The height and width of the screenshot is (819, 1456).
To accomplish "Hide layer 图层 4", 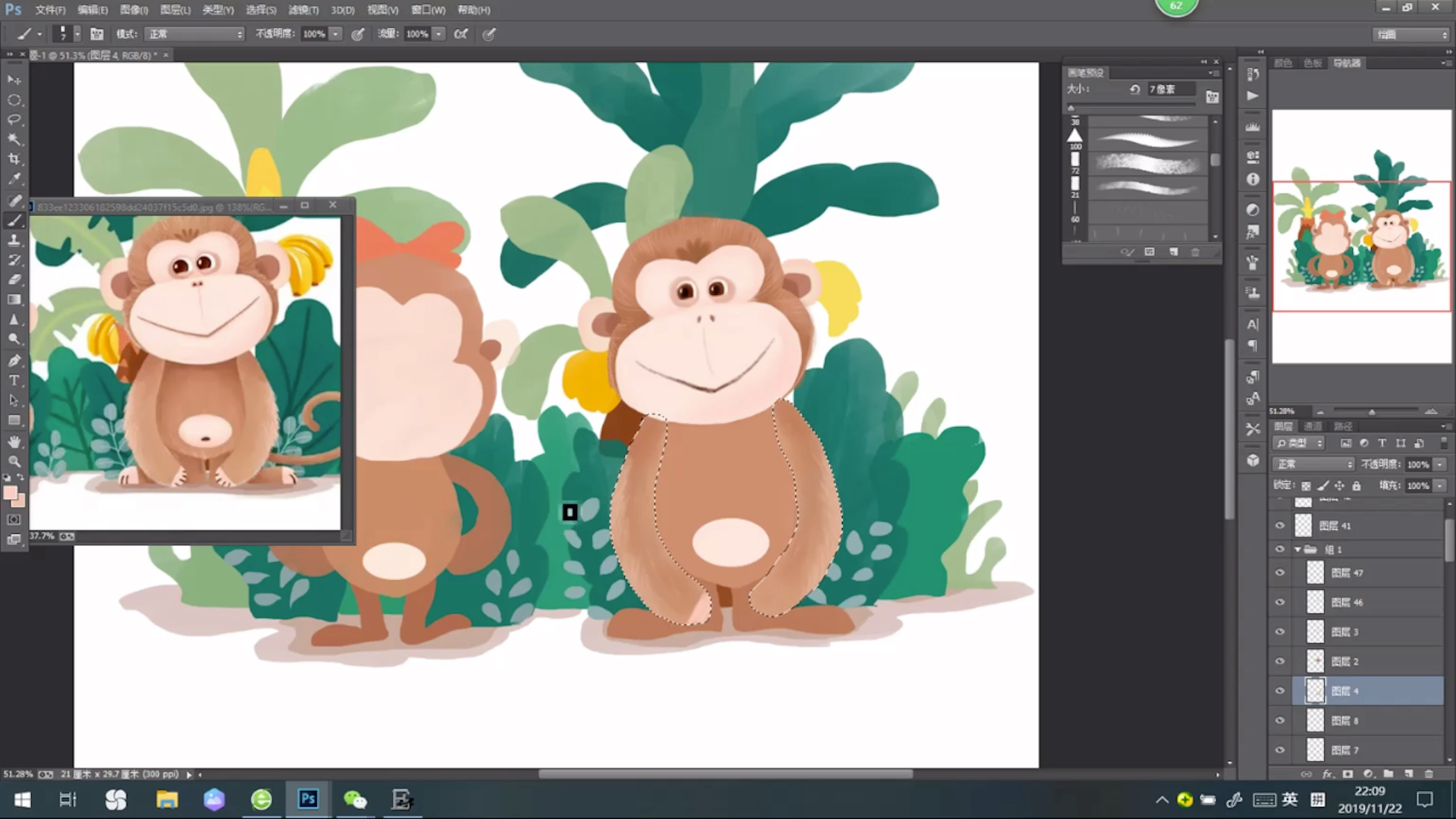I will (x=1280, y=691).
